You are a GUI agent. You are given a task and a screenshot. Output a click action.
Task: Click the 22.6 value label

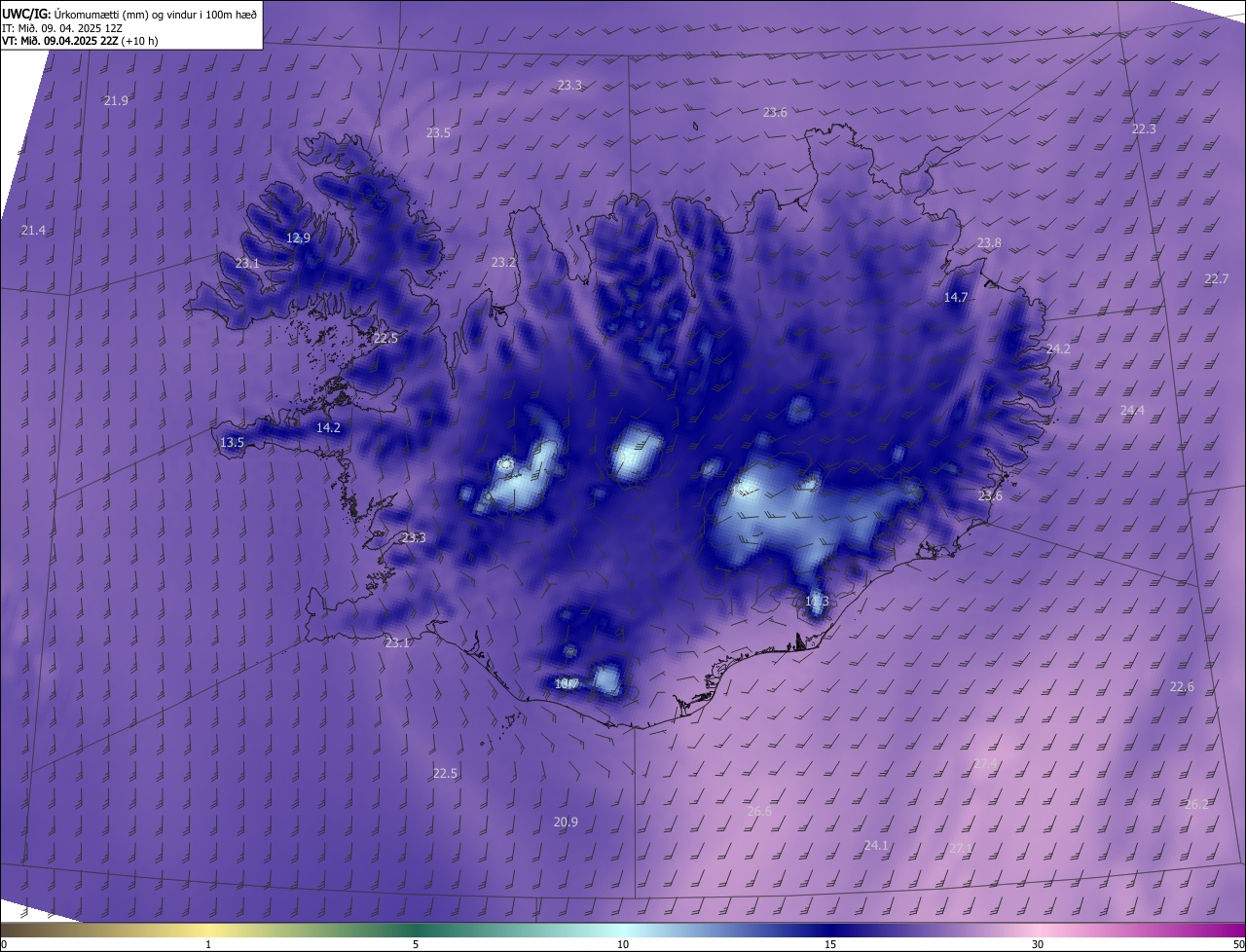[x=1182, y=686]
